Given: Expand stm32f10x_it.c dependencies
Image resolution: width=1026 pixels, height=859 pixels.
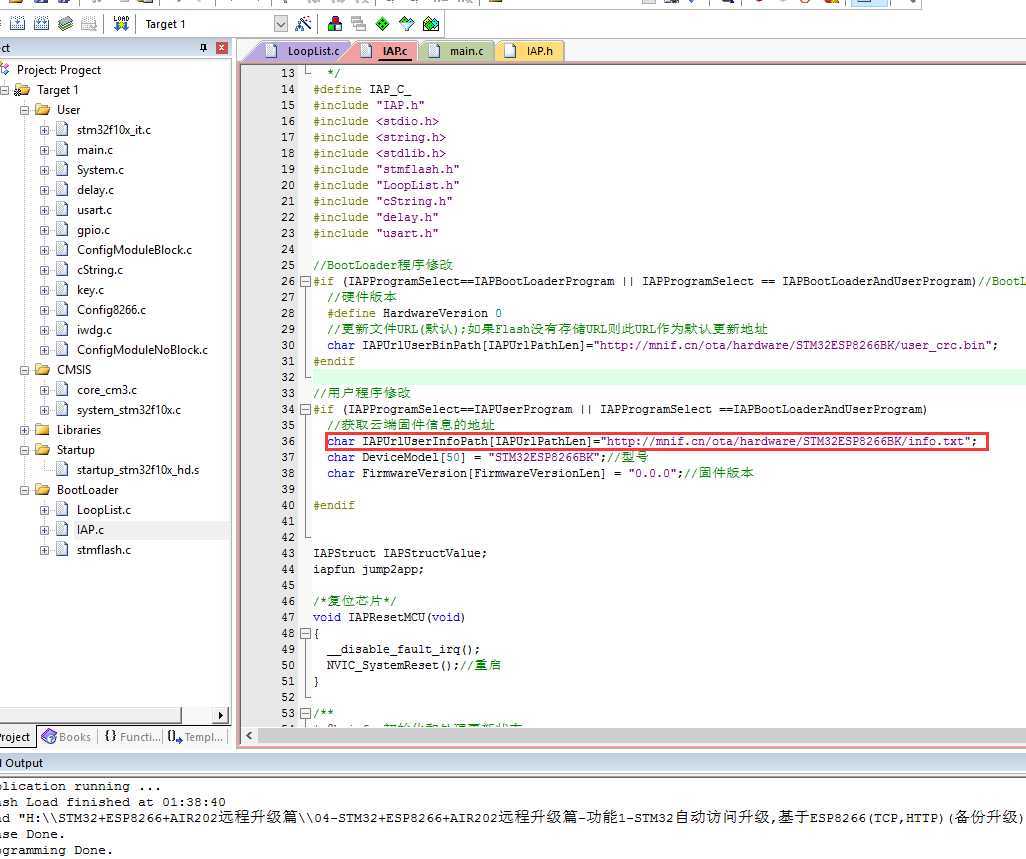Looking at the screenshot, I should pos(44,130).
